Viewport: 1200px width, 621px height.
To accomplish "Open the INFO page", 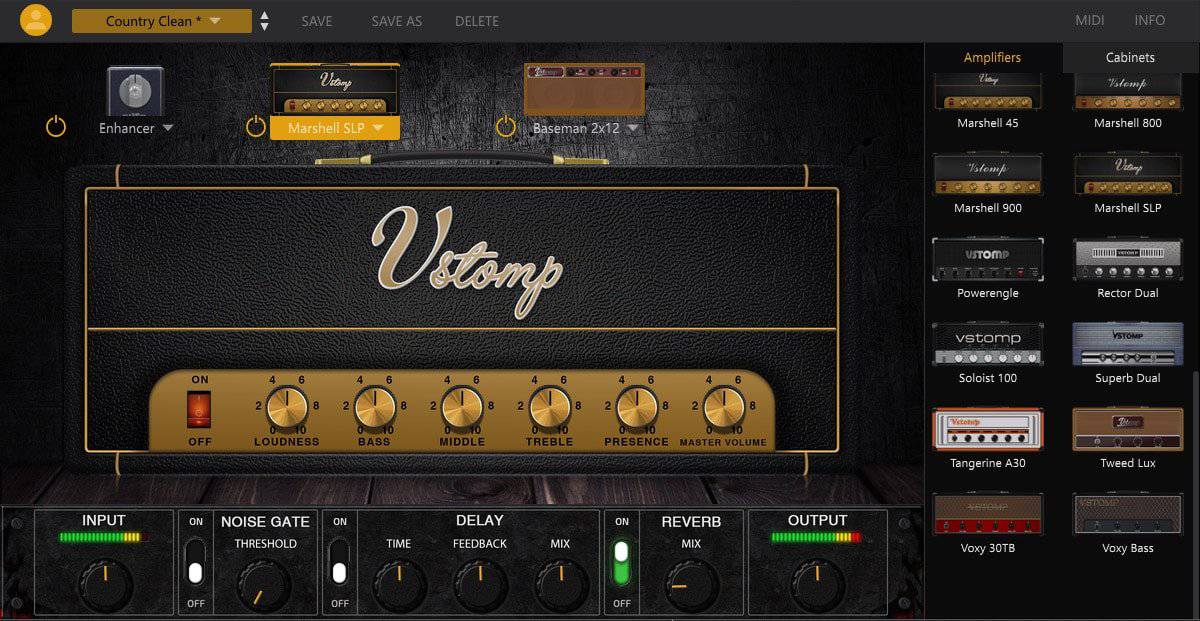I will click(1150, 21).
